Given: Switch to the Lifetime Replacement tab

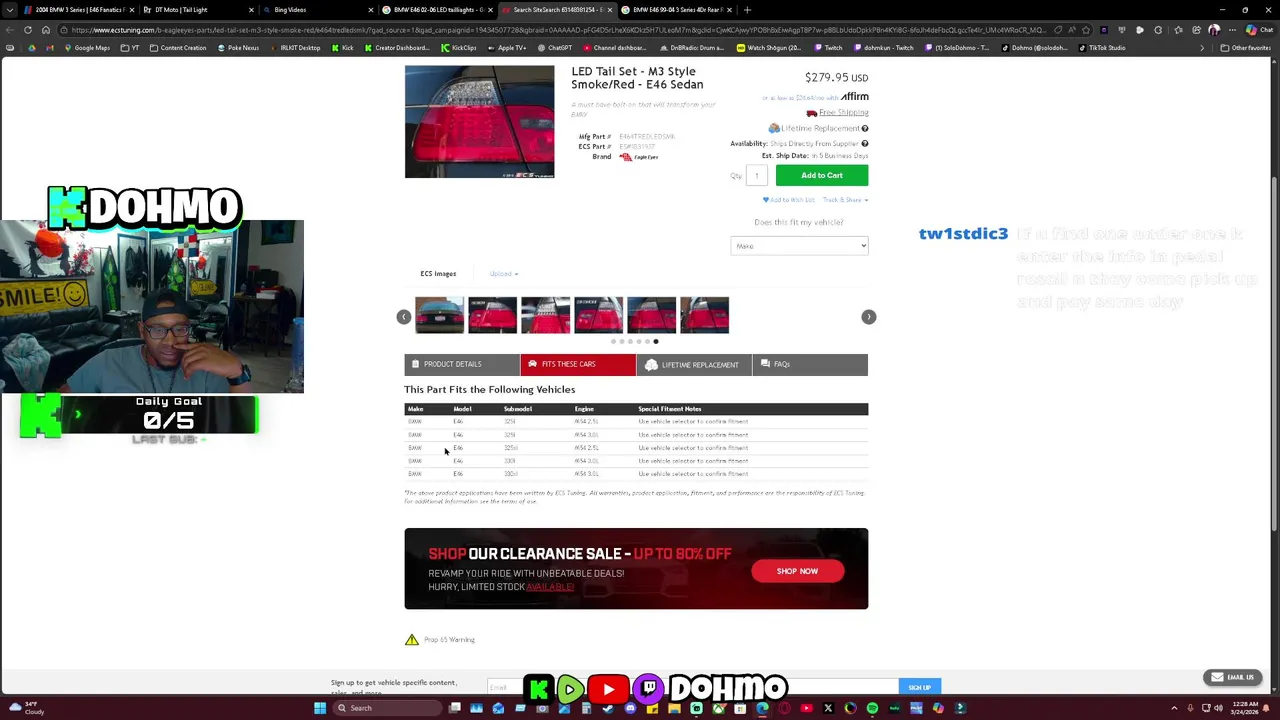Looking at the screenshot, I should (x=694, y=364).
